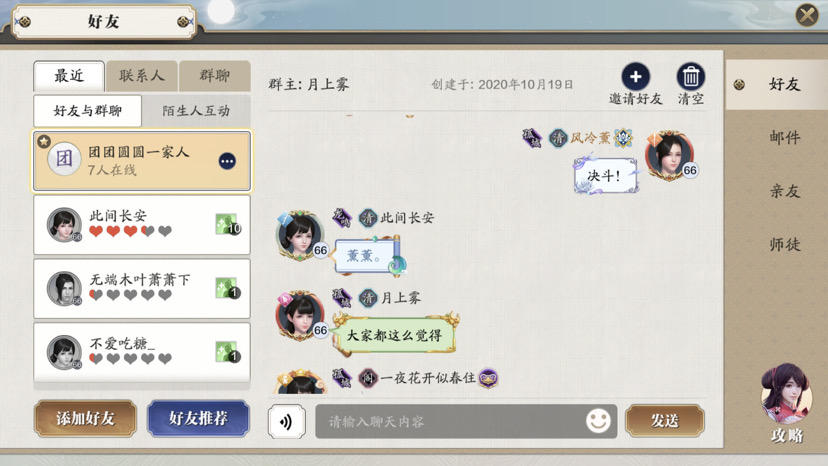Viewport: 828px width, 466px height.
Task: Open the group options three-dot icon
Action: [x=227, y=161]
